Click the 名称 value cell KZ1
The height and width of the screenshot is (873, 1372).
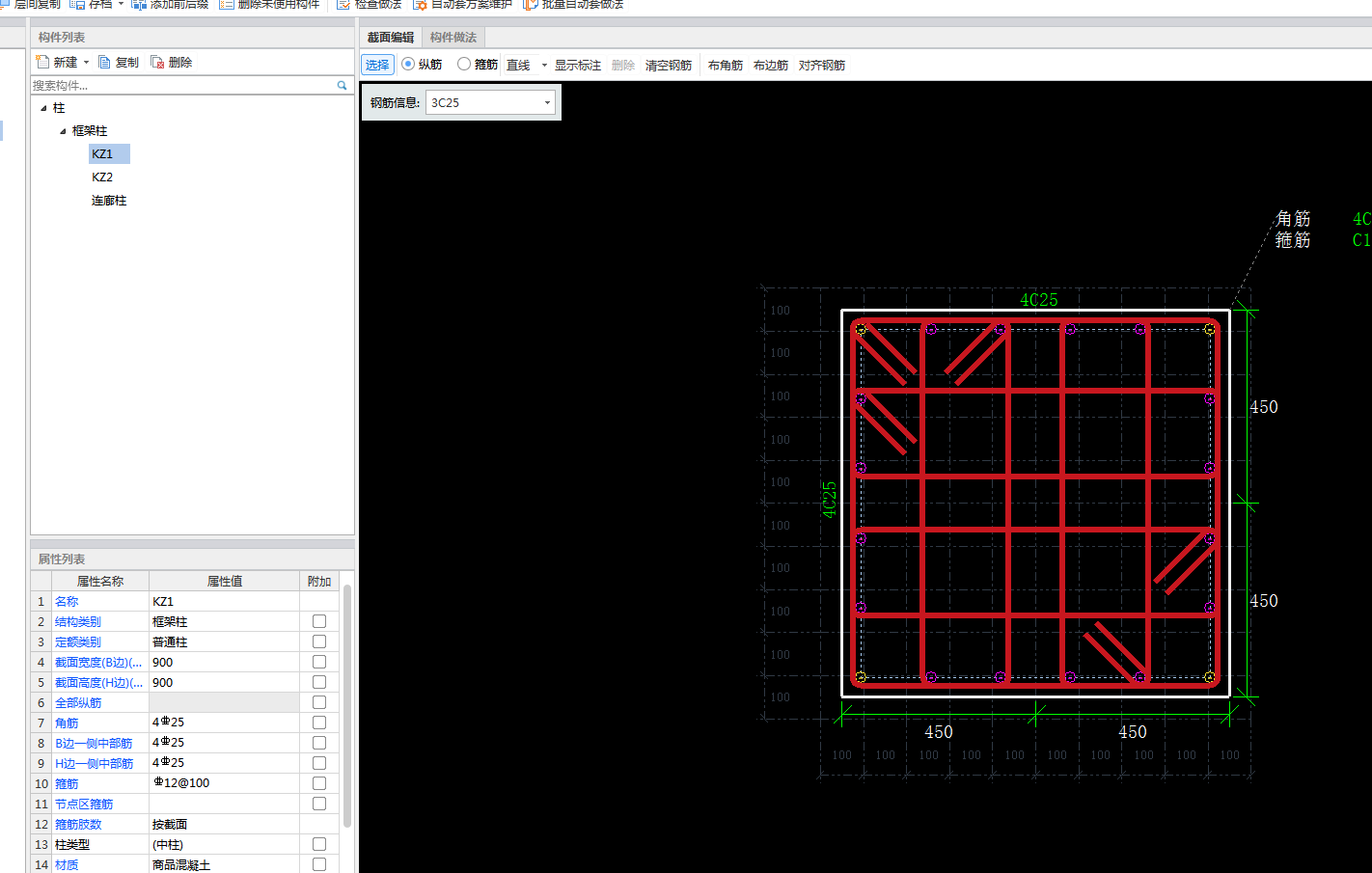tap(224, 601)
